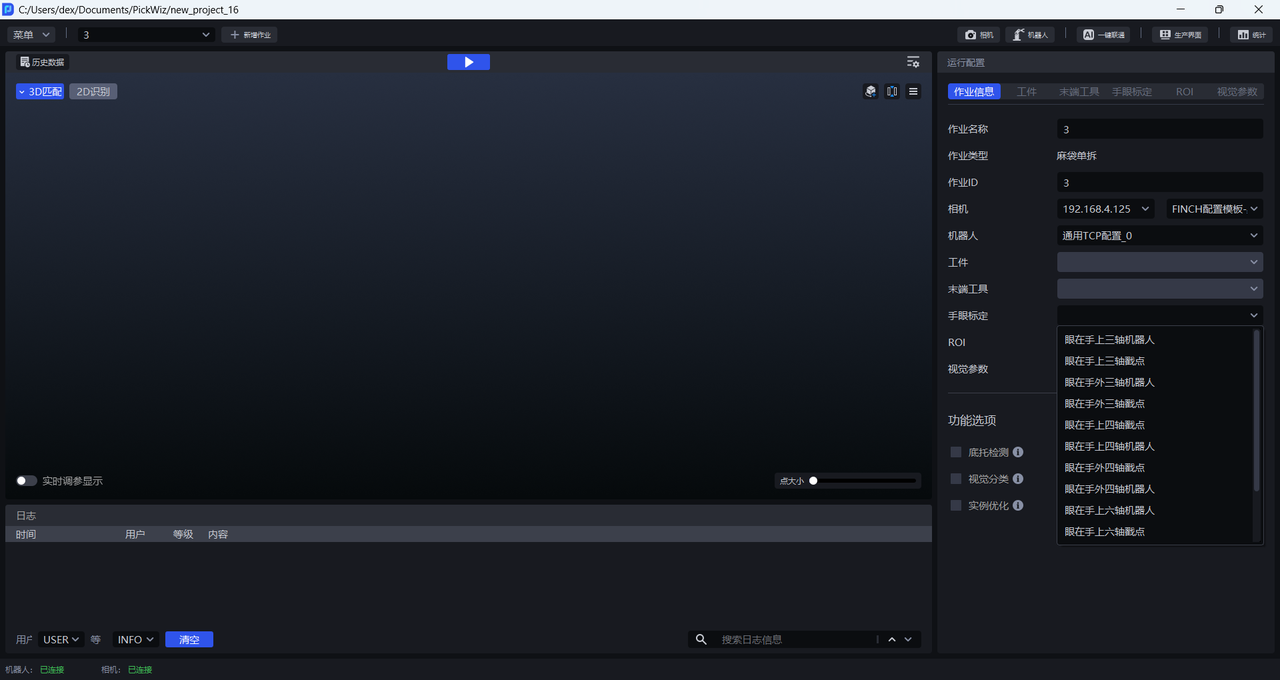Image resolution: width=1280 pixels, height=680 pixels.
Task: Open the 机器人 robot arm panel
Action: pos(1029,35)
